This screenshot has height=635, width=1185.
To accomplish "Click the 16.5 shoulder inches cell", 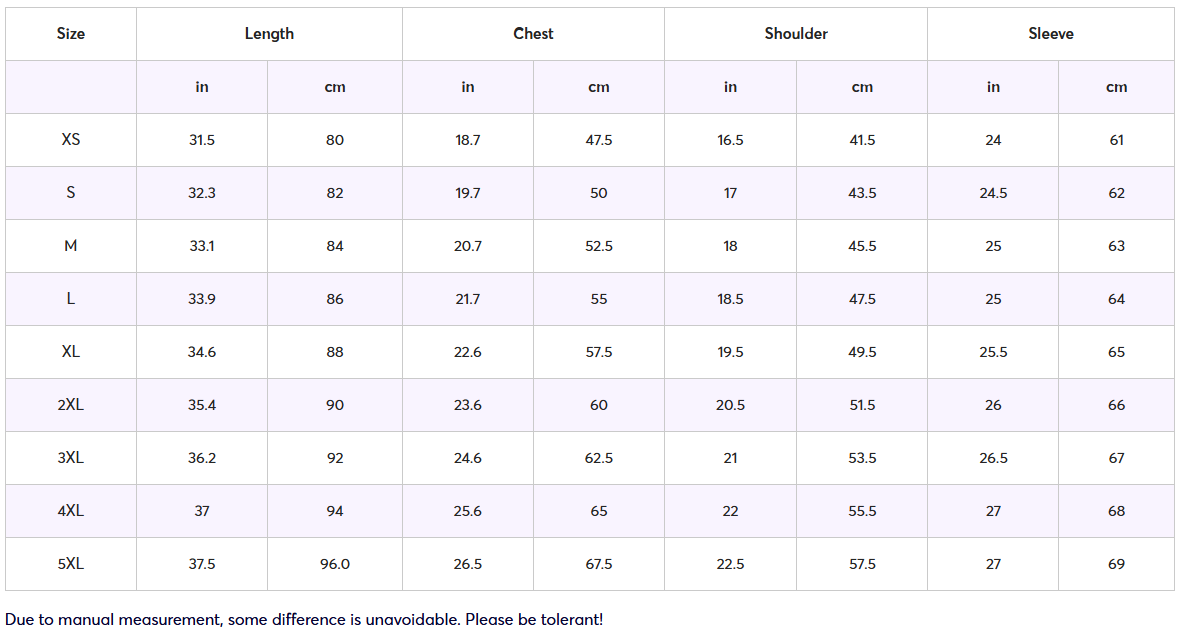I will [731, 140].
